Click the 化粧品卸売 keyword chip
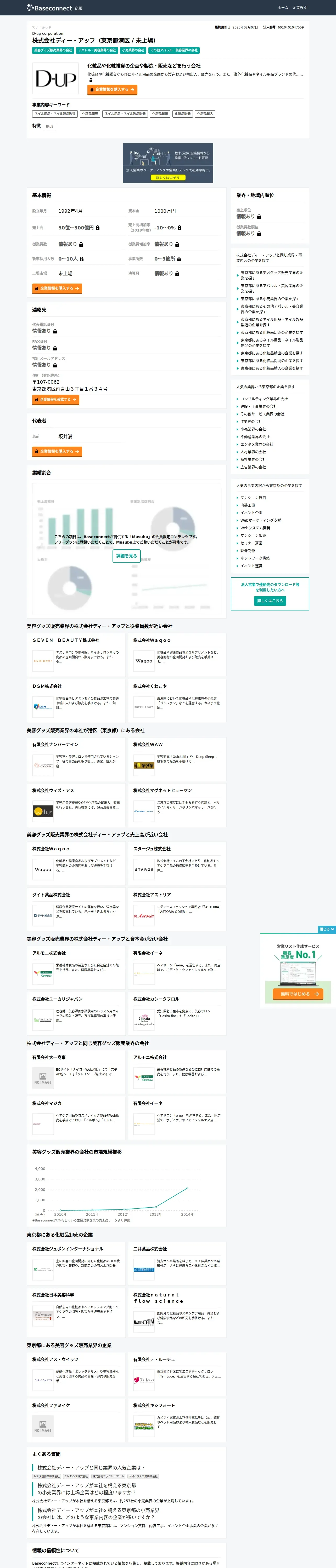This screenshot has height=1568, width=336. 90,114
